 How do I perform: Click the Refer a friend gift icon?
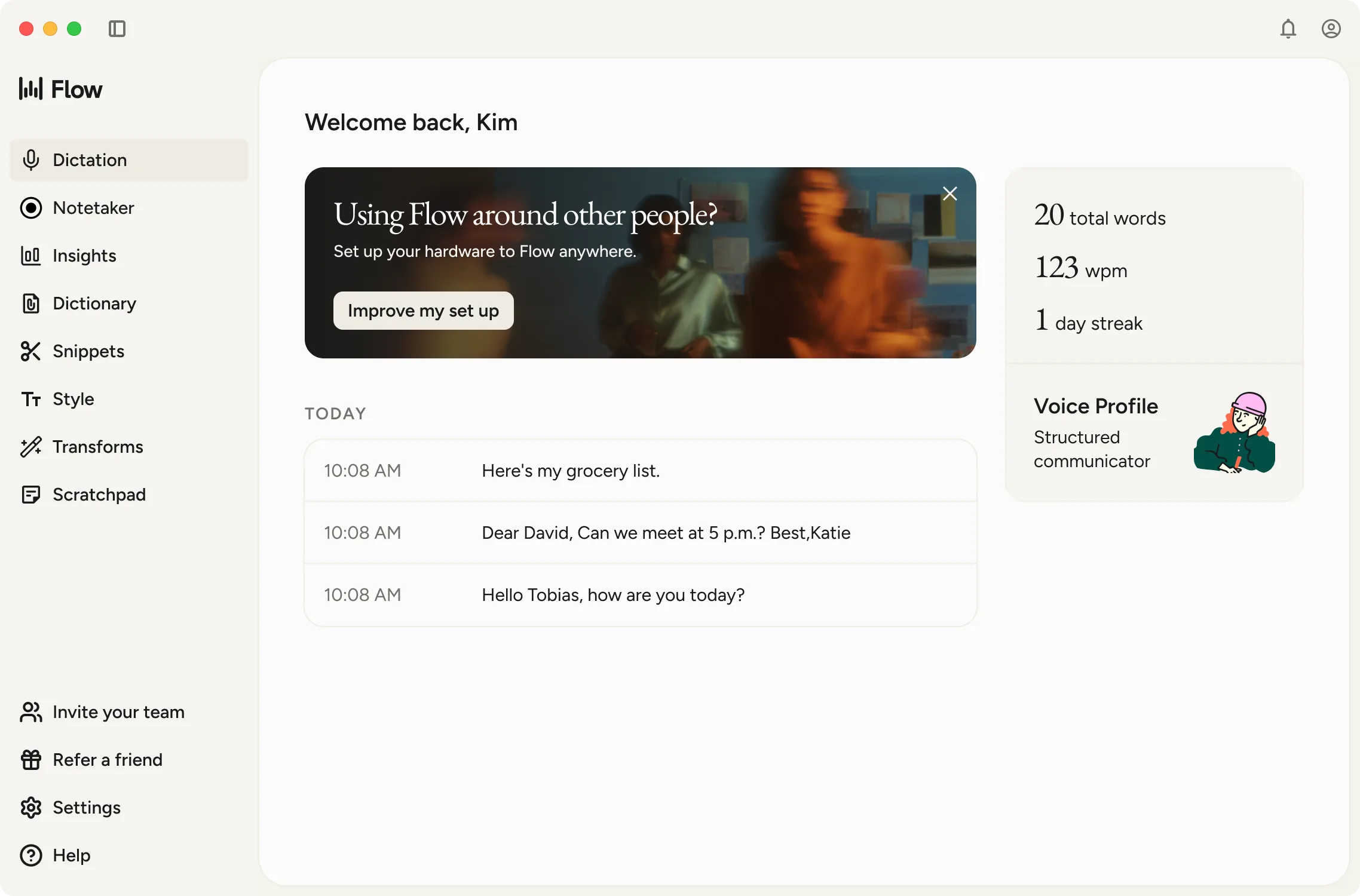[31, 760]
